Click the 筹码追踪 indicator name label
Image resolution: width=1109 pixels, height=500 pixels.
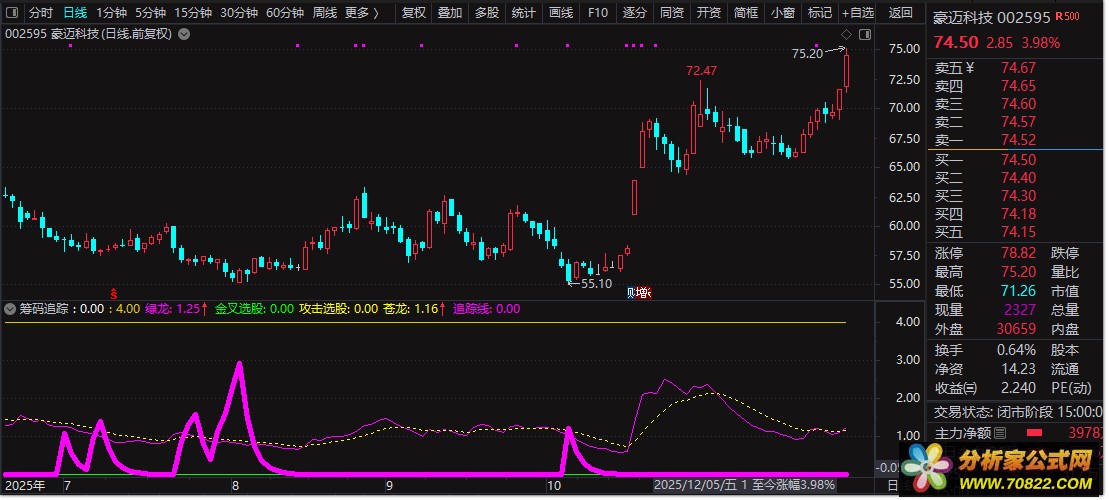coord(42,308)
